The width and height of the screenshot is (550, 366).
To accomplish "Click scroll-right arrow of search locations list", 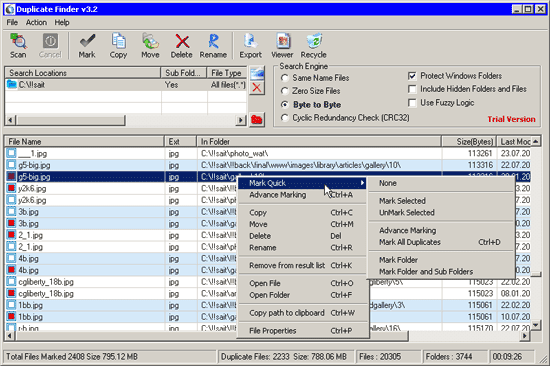I will (241, 120).
